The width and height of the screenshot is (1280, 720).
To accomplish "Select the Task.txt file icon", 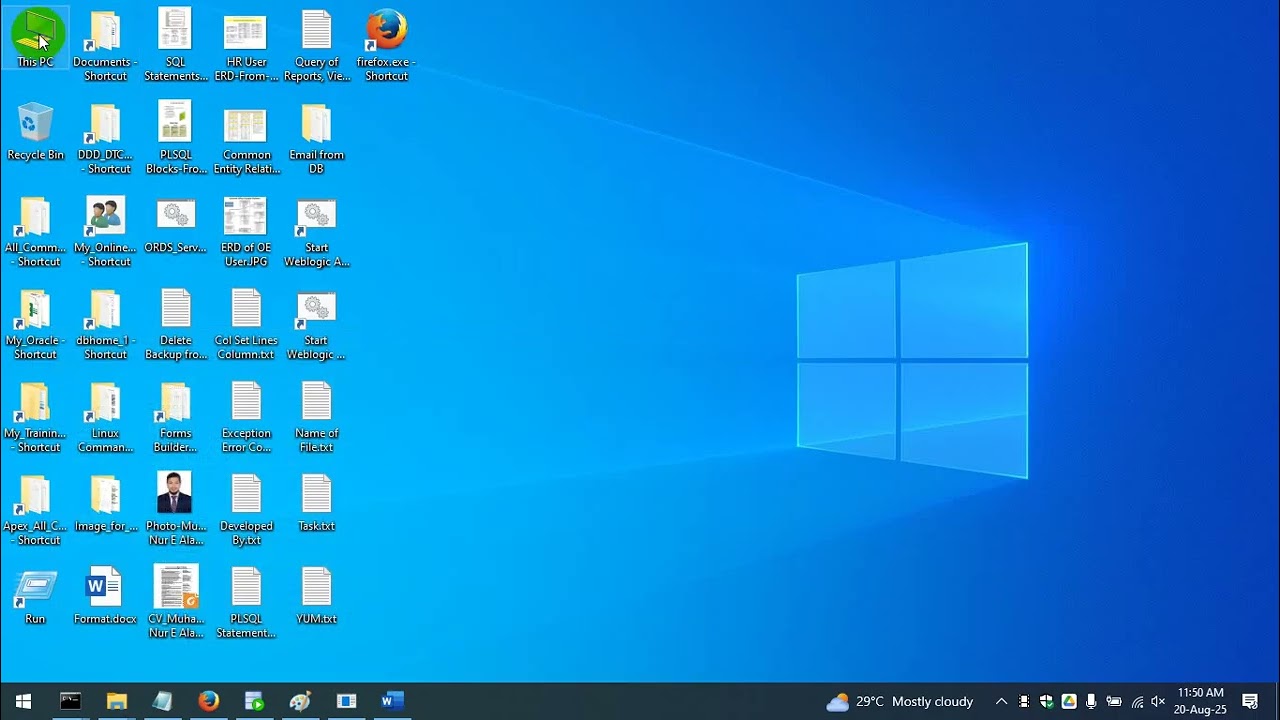I will tap(317, 504).
